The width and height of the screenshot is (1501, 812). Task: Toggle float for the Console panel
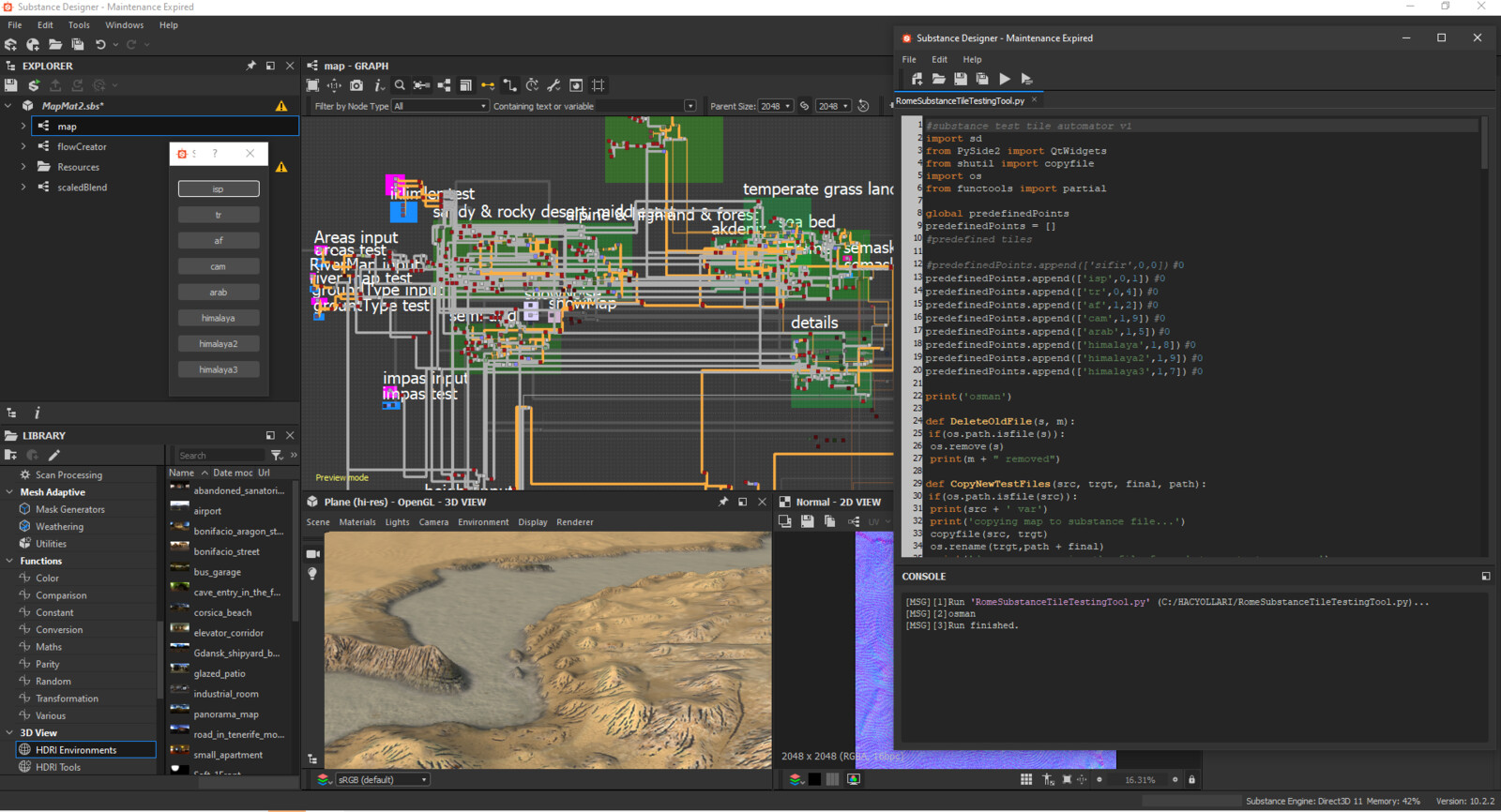tap(1485, 576)
